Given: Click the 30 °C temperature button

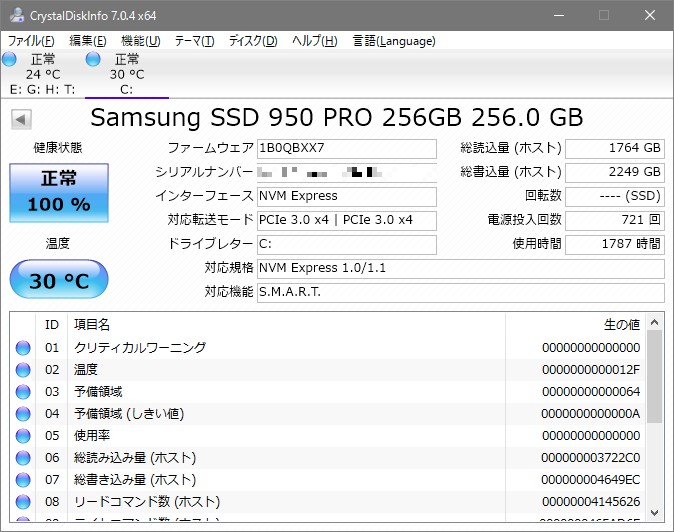Looking at the screenshot, I should (x=59, y=279).
